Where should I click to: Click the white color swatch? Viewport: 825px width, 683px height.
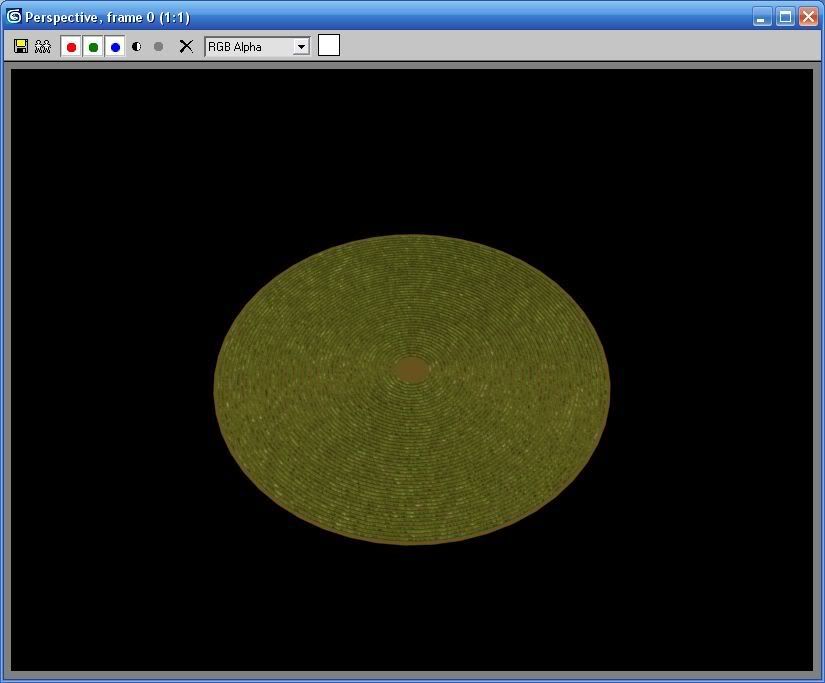coord(329,45)
